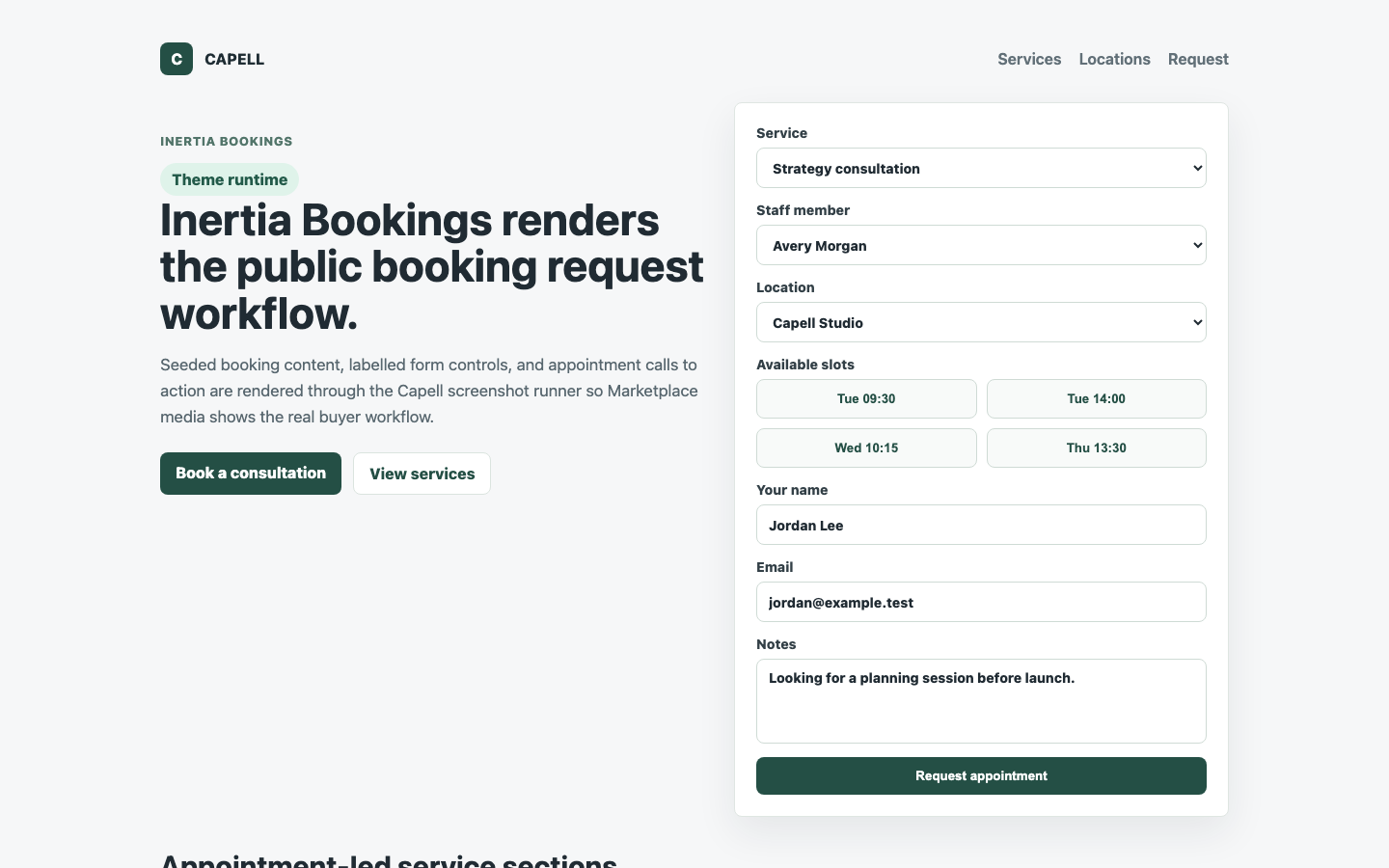Click the CAPELL brand name
The image size is (1389, 868).
pos(234,59)
